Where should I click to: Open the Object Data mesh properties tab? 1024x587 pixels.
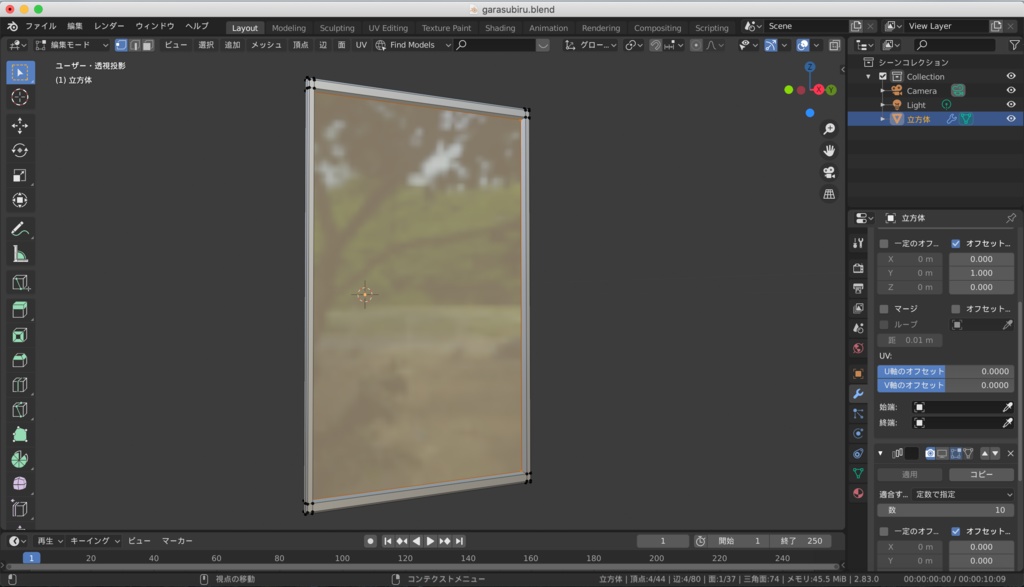[x=858, y=473]
